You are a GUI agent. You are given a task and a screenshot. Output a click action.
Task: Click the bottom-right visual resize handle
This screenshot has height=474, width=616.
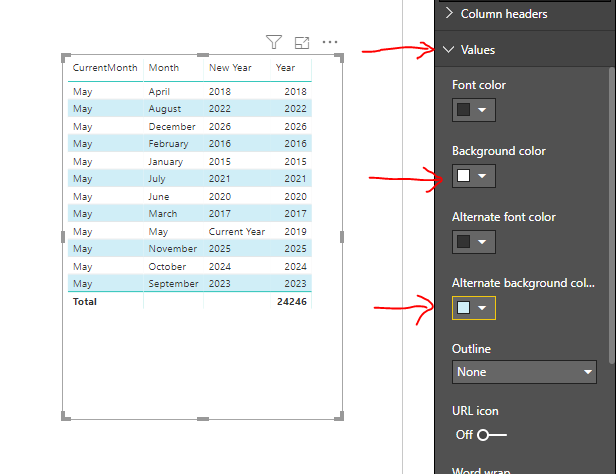pos(339,416)
